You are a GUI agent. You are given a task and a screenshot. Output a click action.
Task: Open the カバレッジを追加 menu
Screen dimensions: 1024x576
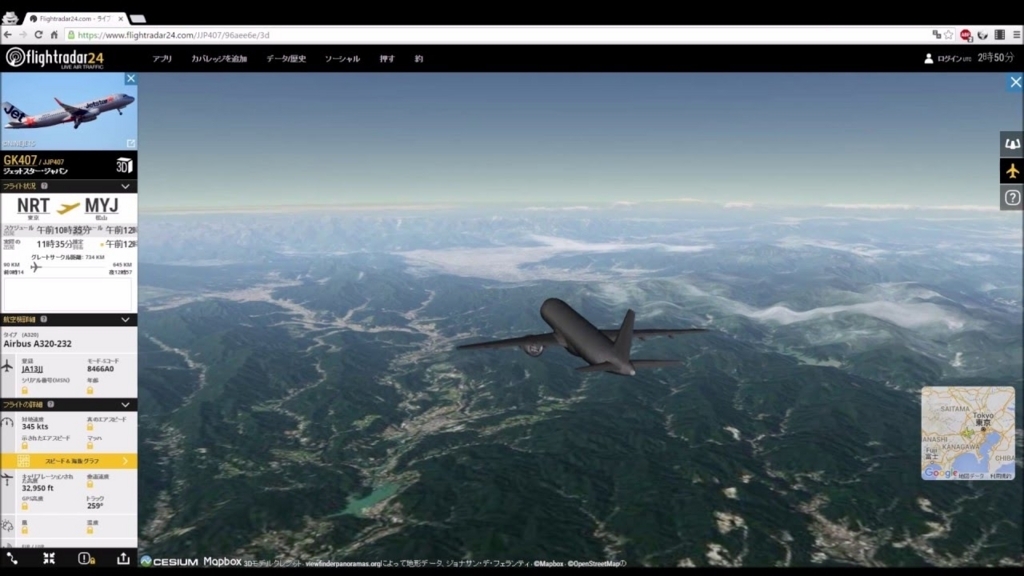click(219, 59)
